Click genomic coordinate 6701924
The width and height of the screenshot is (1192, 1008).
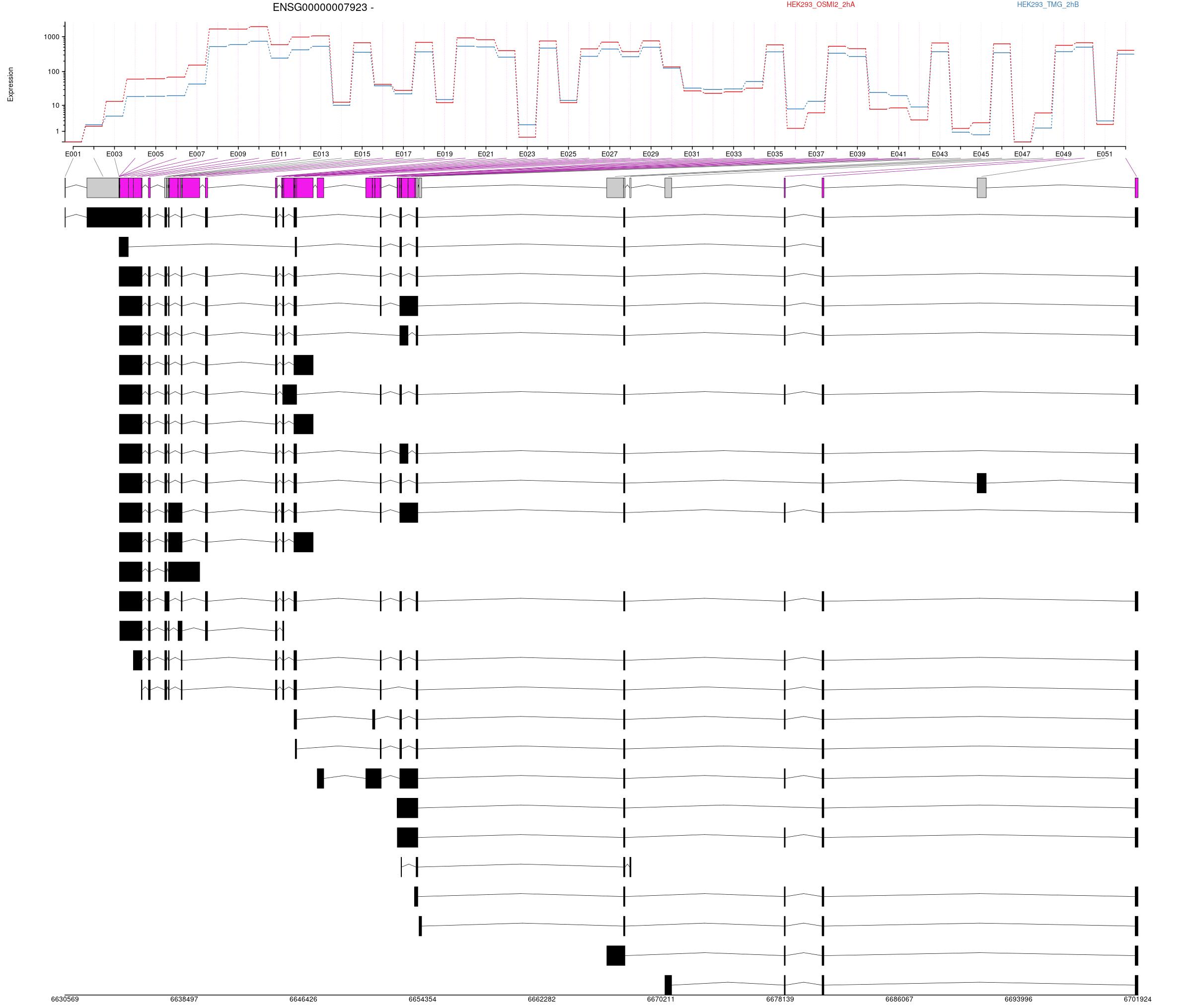coord(1138,1000)
